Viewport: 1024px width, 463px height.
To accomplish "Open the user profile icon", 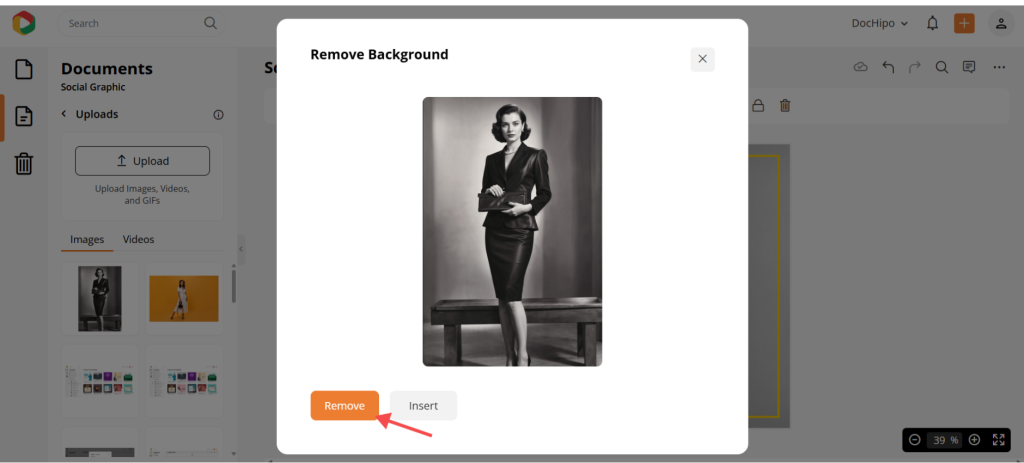I will tap(1000, 23).
